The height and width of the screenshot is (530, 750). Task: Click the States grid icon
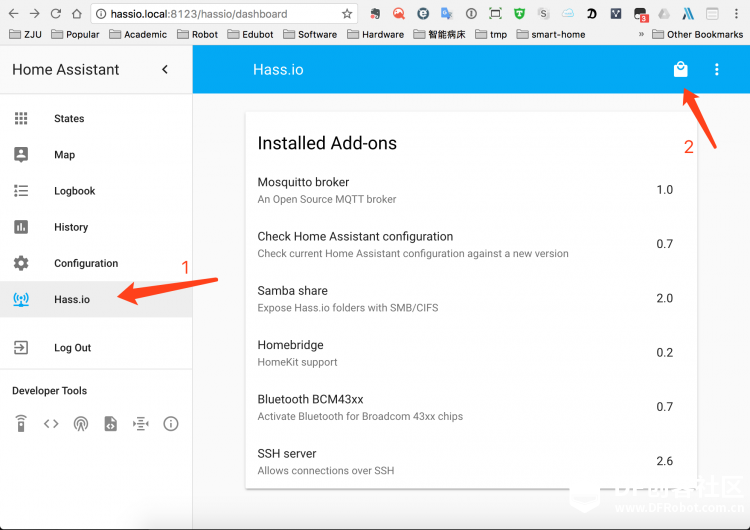click(21, 118)
